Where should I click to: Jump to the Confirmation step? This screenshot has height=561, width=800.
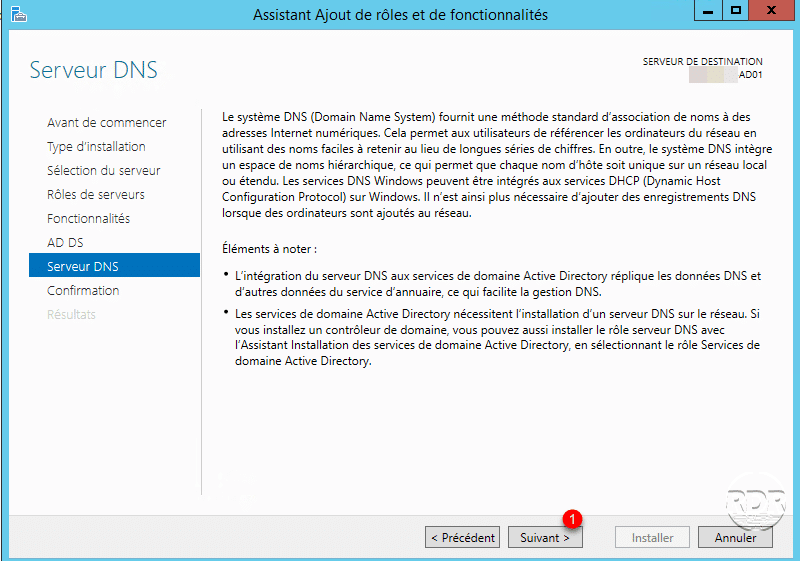tap(83, 291)
